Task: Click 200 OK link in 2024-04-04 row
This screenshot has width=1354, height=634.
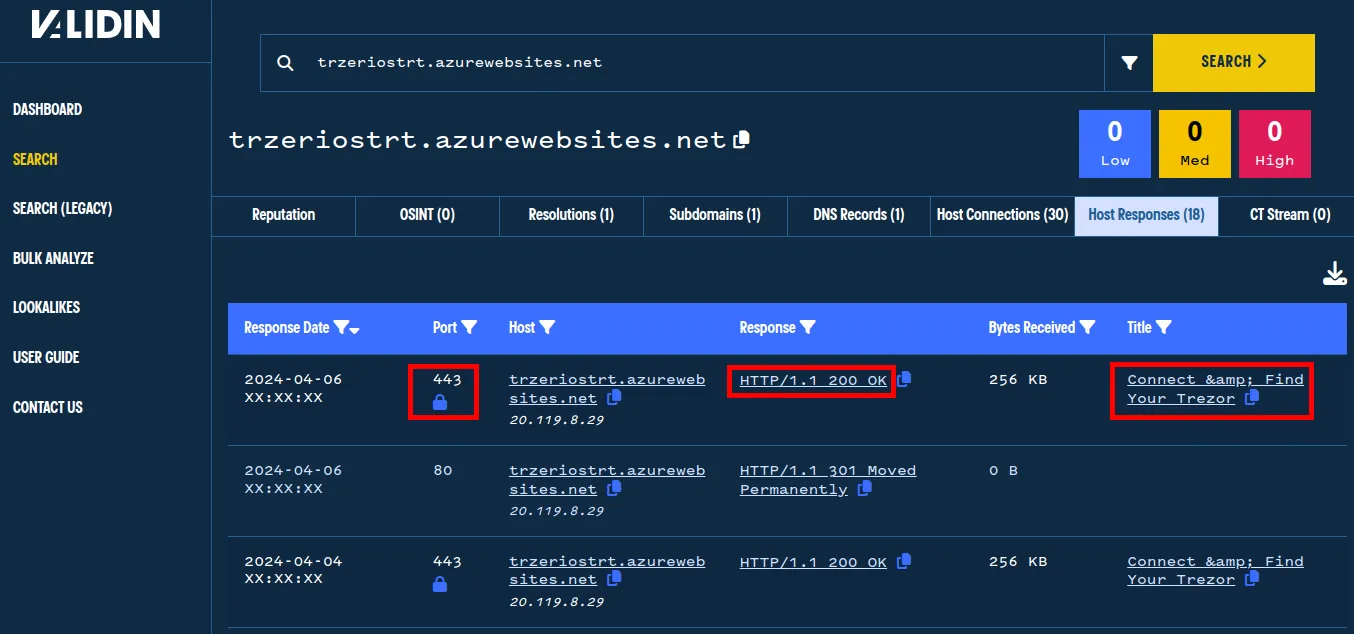Action: 813,562
